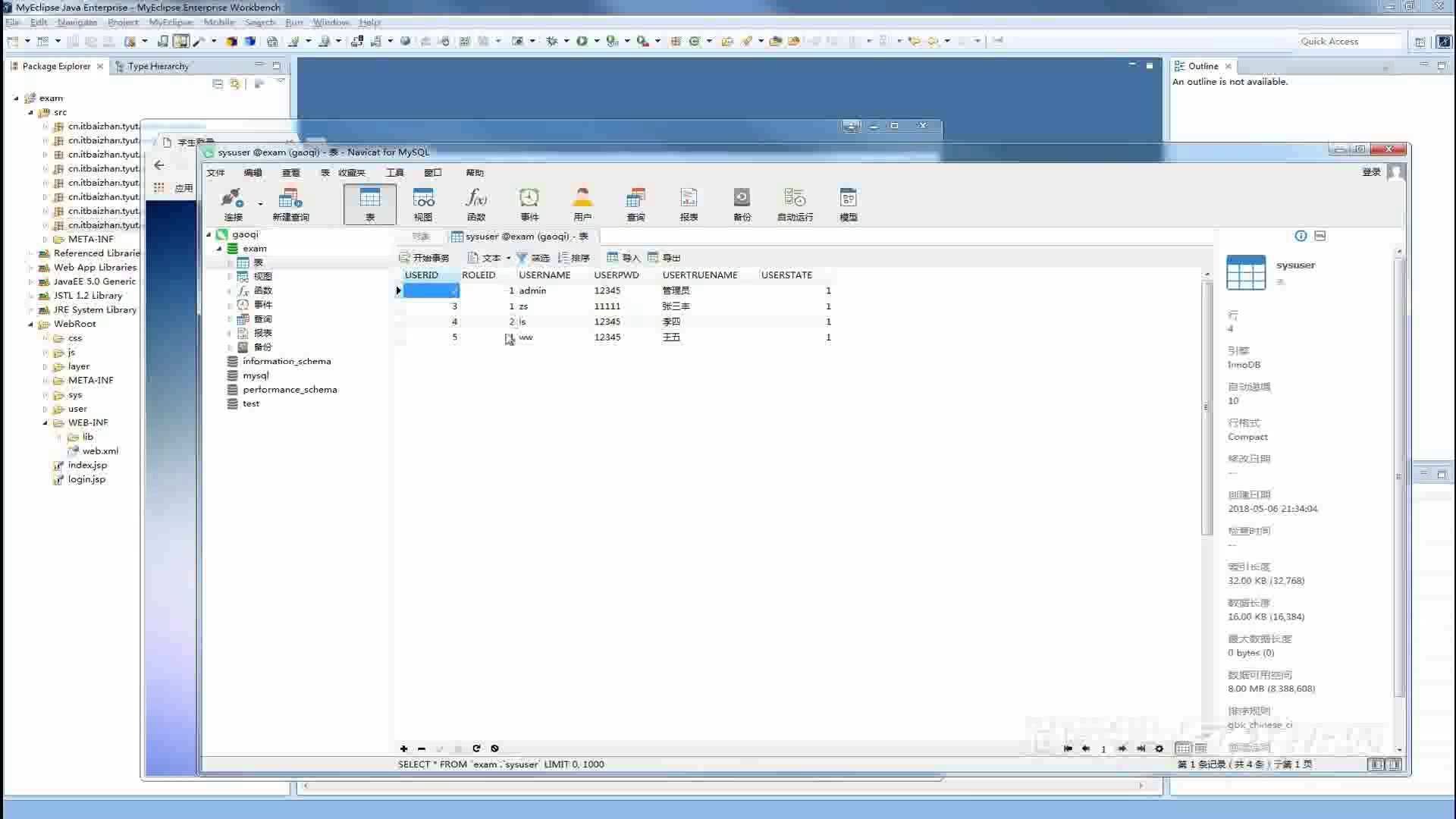Go to last record page
Screen dimensions: 1456x819
(1141, 748)
